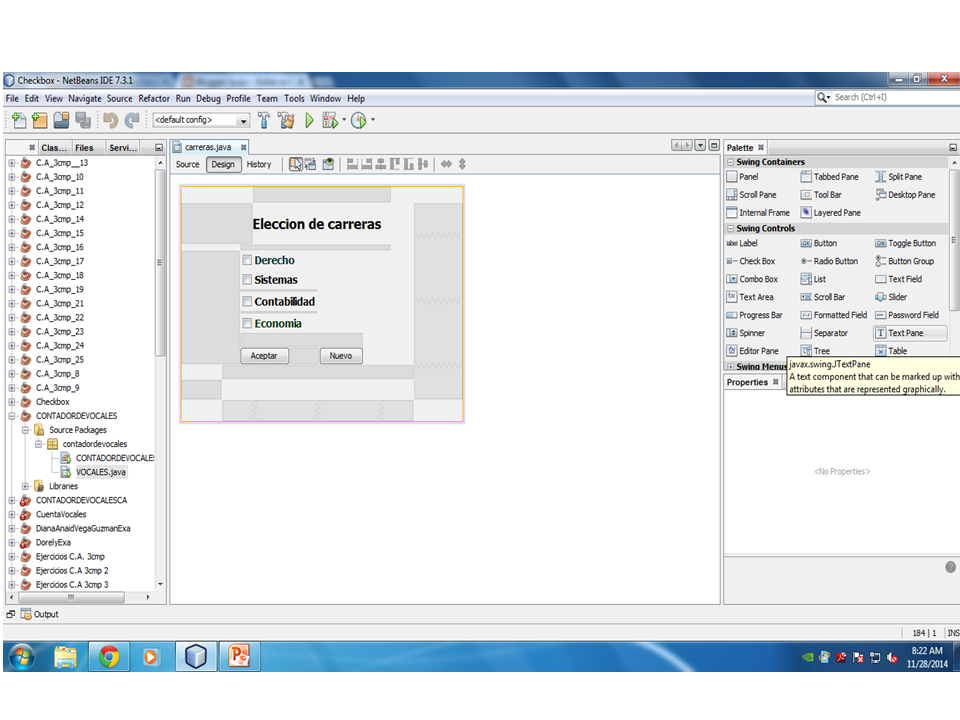Click the Aceptar button in the form
Viewport: 960px width, 720px height.
pos(264,355)
